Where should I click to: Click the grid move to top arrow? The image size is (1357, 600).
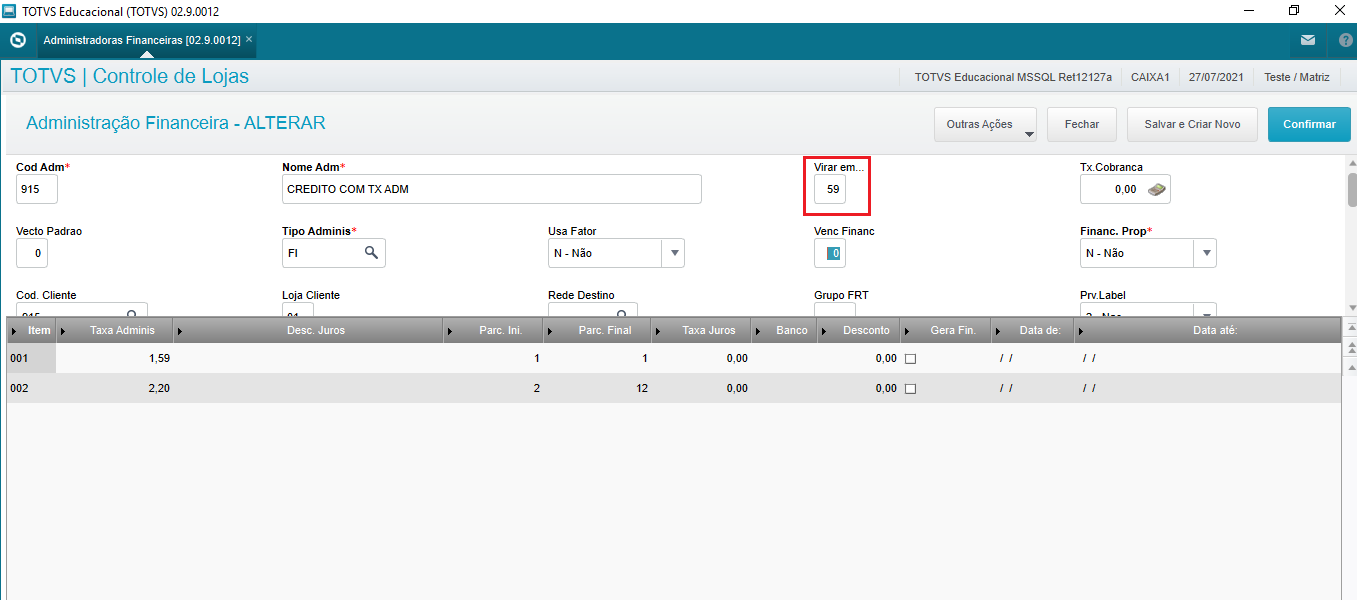pos(1350,327)
